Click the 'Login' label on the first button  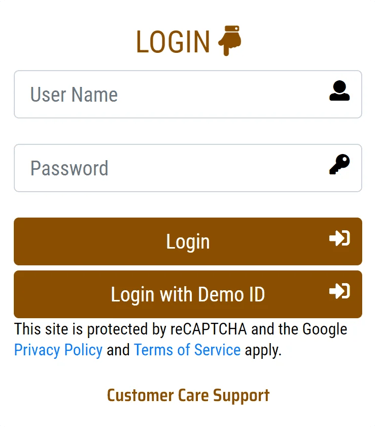188,242
